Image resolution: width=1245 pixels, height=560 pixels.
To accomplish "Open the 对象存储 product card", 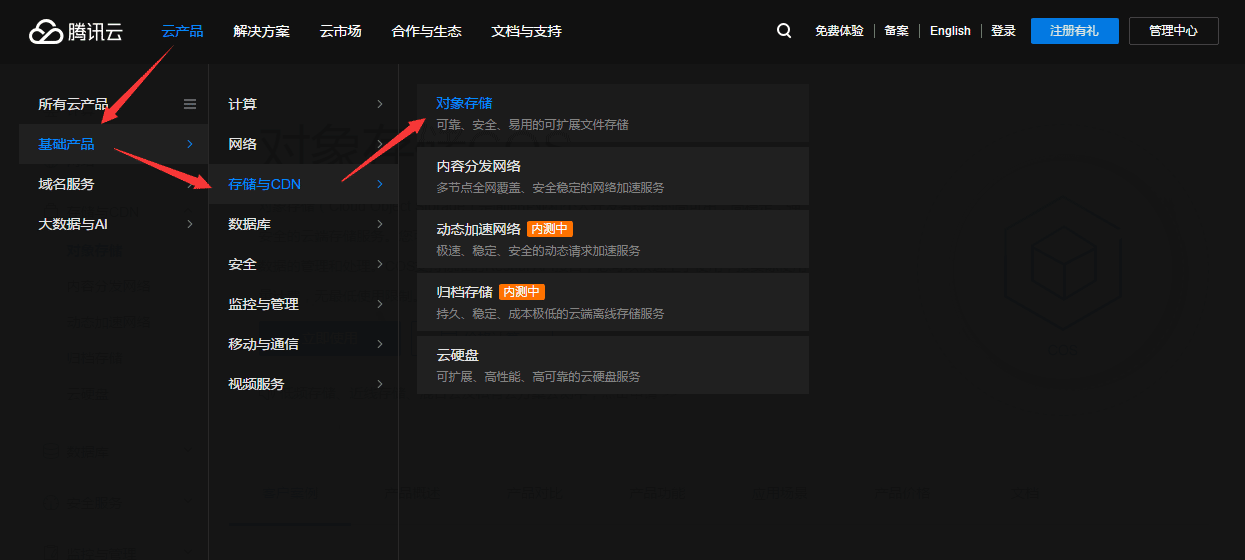I will tap(612, 113).
